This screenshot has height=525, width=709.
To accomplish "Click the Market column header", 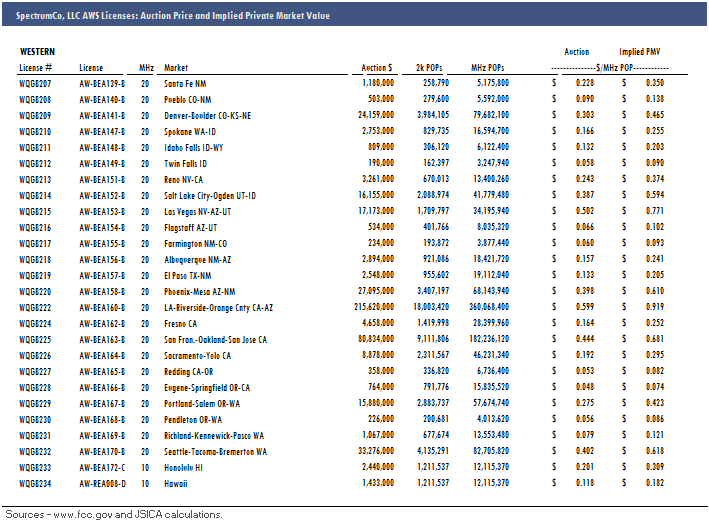I will tap(176, 67).
